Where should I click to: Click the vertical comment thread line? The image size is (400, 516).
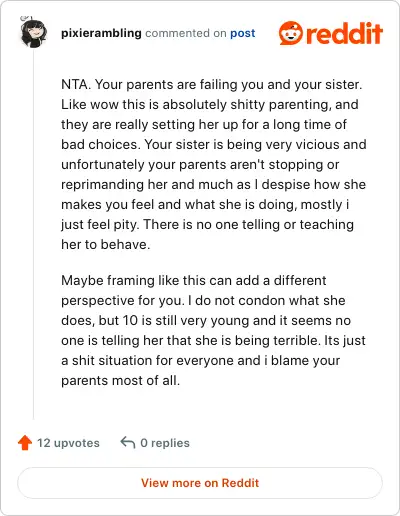point(33,235)
